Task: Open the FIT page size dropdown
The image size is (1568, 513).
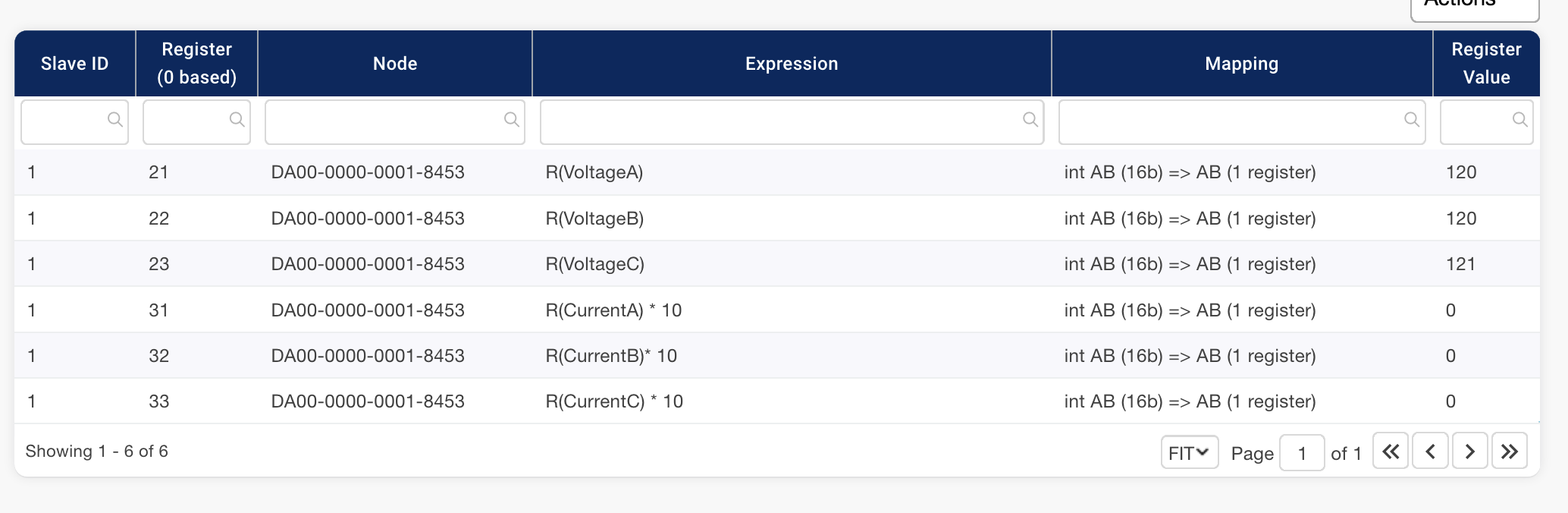Action: click(x=1189, y=453)
